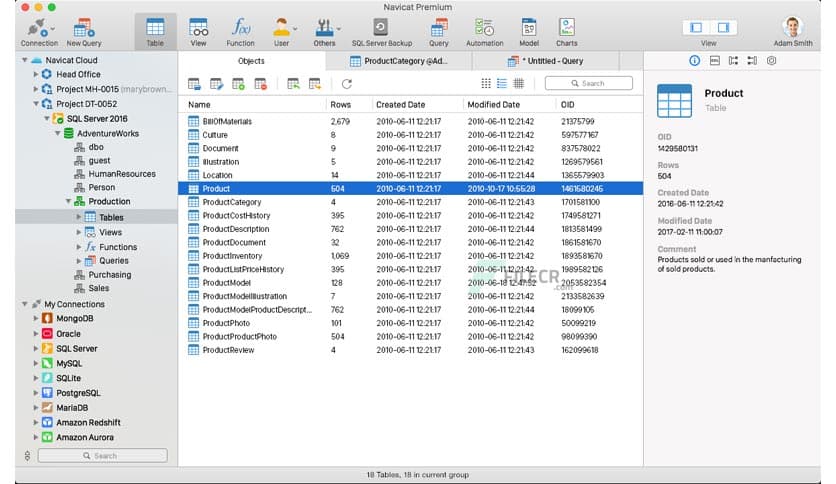This screenshot has width=836, height=484.
Task: Click the last info pane circular icon
Action: (x=771, y=61)
